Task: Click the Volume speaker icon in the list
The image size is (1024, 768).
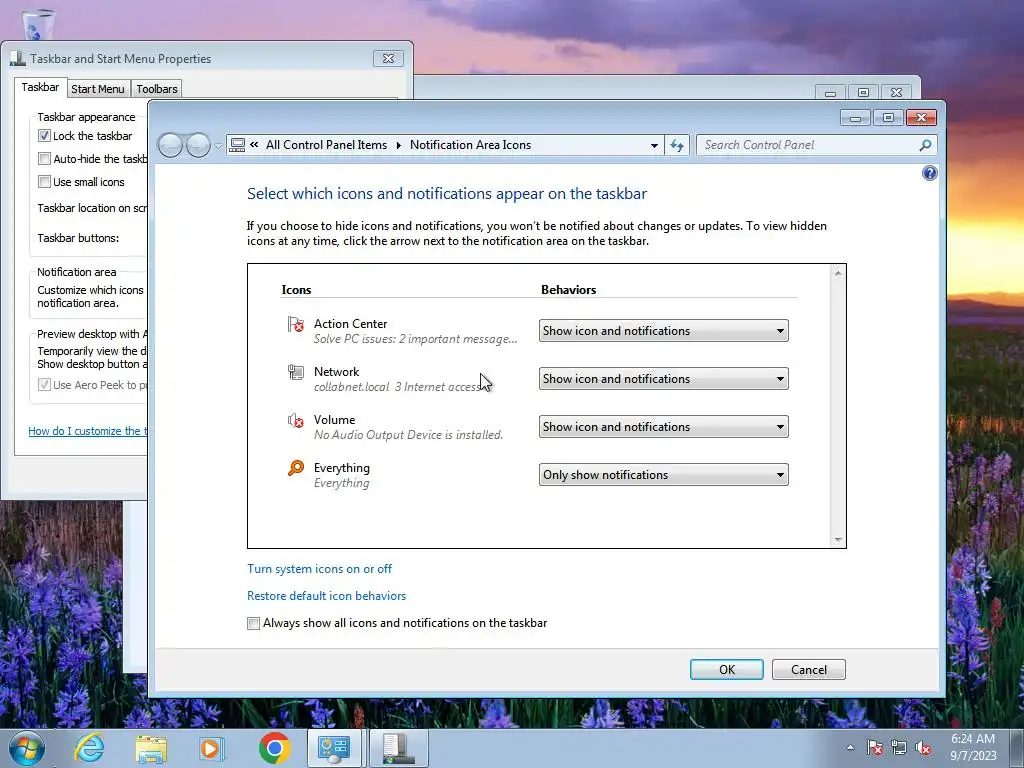Action: coord(296,421)
